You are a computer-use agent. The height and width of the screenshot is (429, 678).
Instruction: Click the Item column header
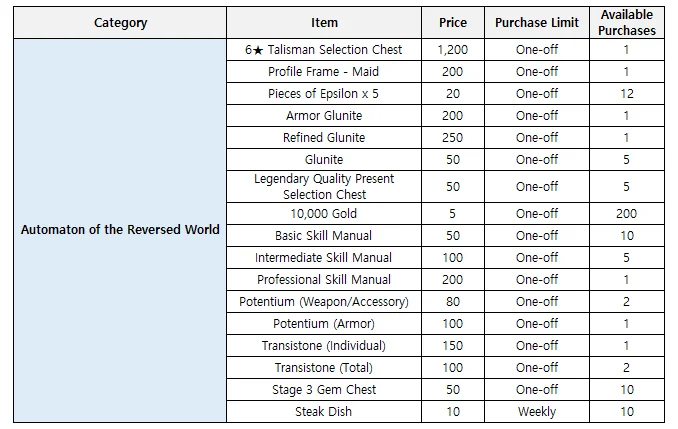coord(324,22)
